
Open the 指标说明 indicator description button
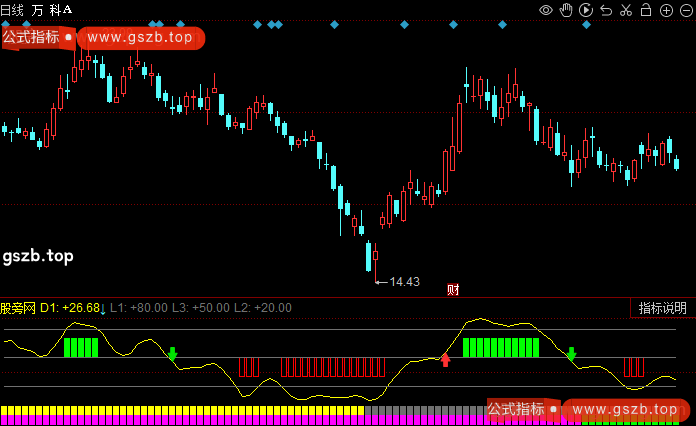point(663,308)
